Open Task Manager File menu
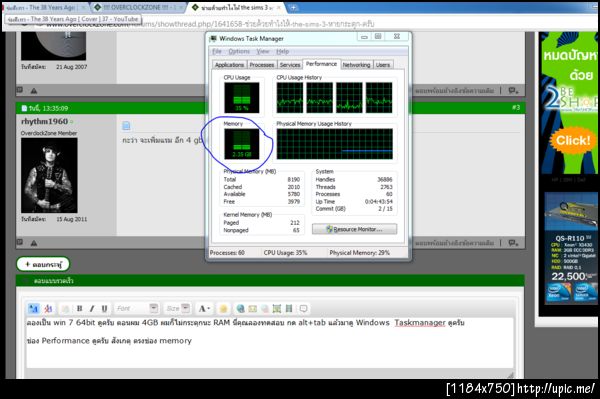This screenshot has height=399, width=600. [217, 51]
